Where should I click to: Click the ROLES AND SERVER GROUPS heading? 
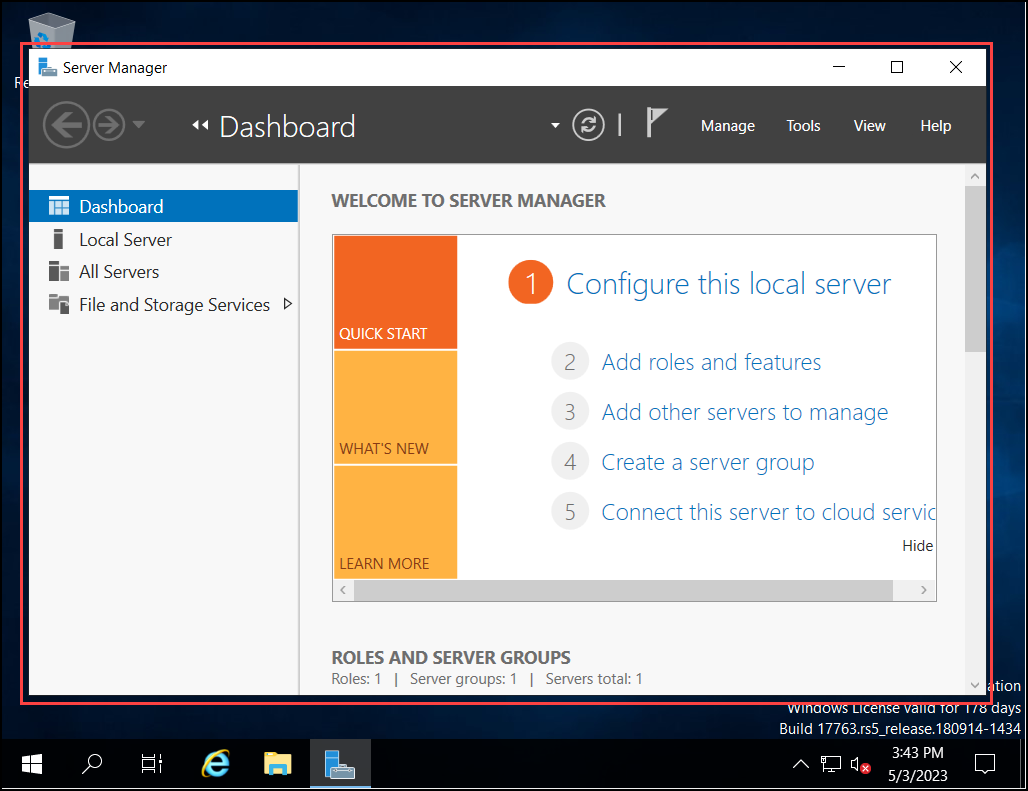click(x=451, y=657)
